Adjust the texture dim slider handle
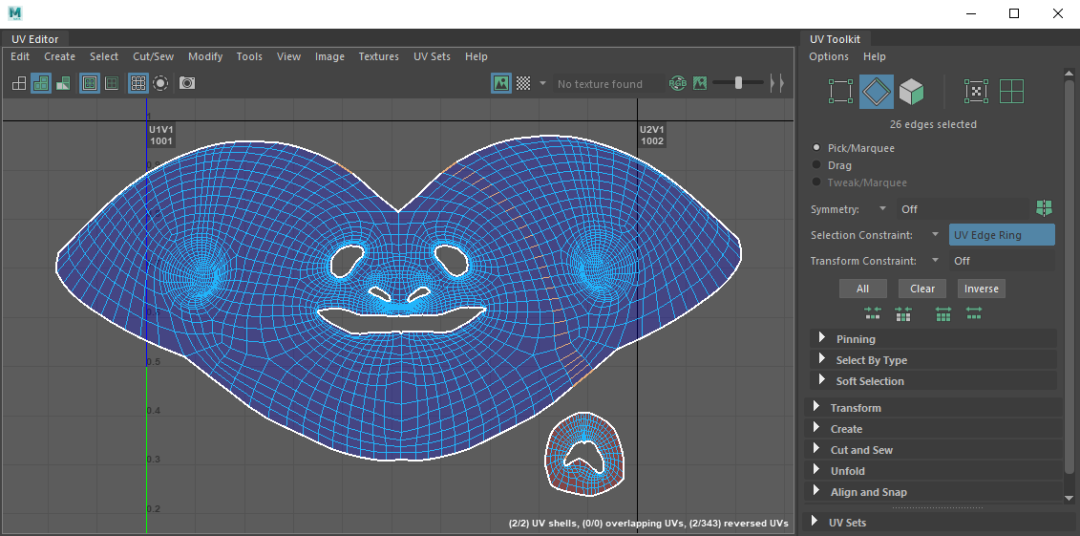 coord(738,83)
